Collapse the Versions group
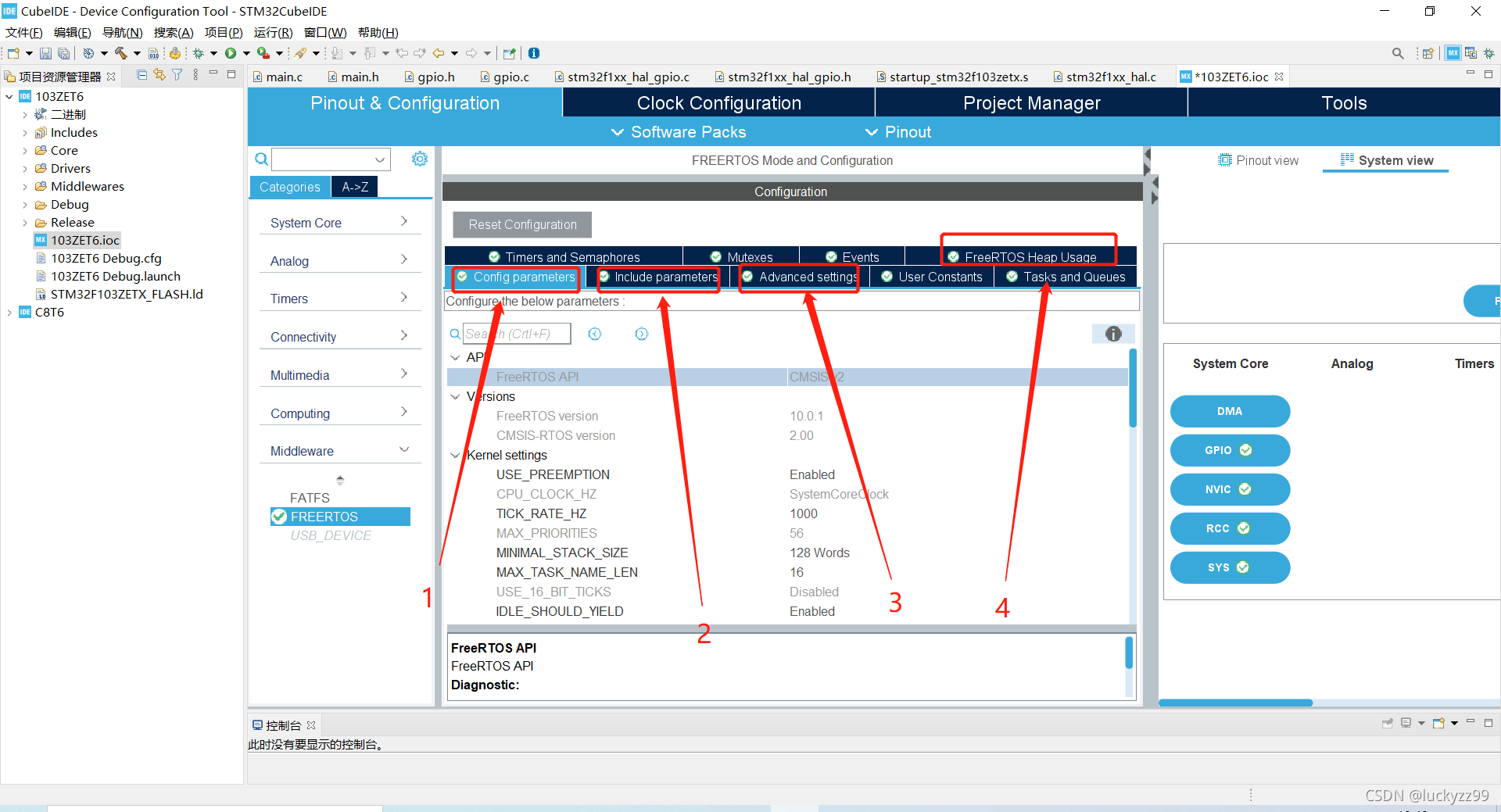 (x=455, y=396)
